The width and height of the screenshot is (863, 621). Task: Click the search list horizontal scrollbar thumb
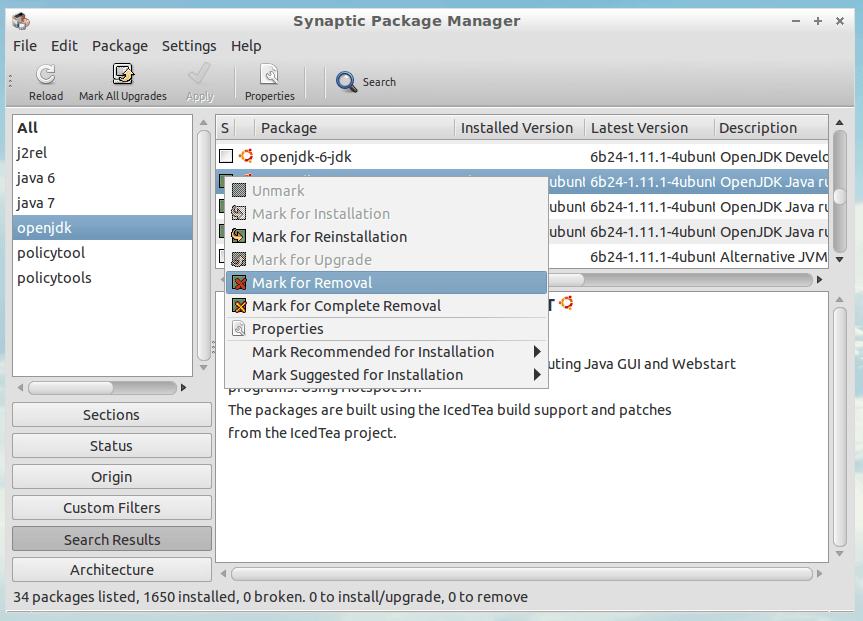71,388
